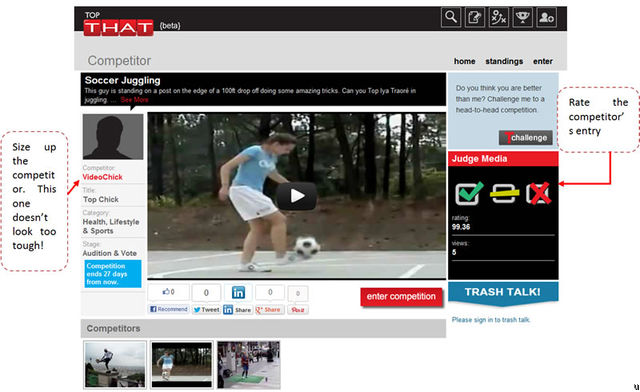Click the 'Soccer Juggling' title

coord(122,80)
